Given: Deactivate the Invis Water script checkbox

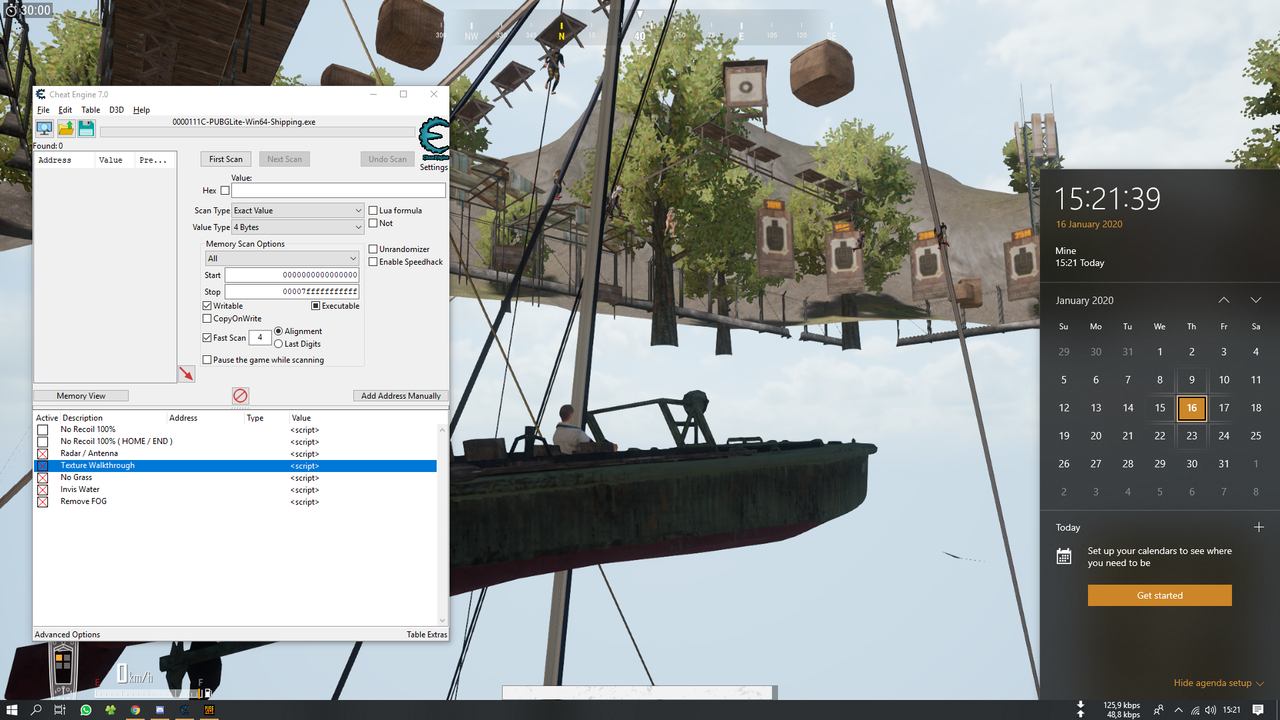Looking at the screenshot, I should (x=42, y=490).
